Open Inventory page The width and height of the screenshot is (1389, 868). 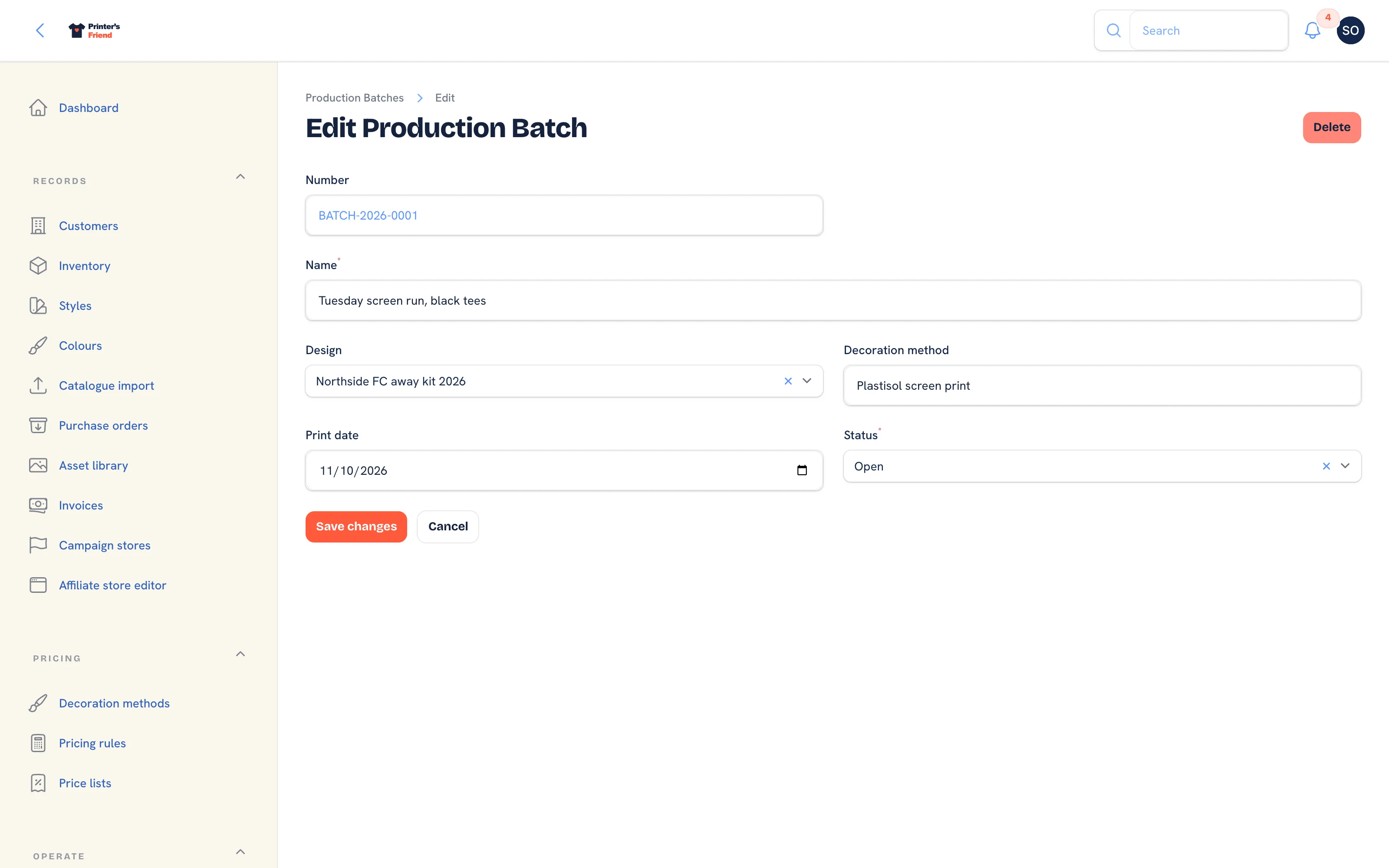(84, 266)
